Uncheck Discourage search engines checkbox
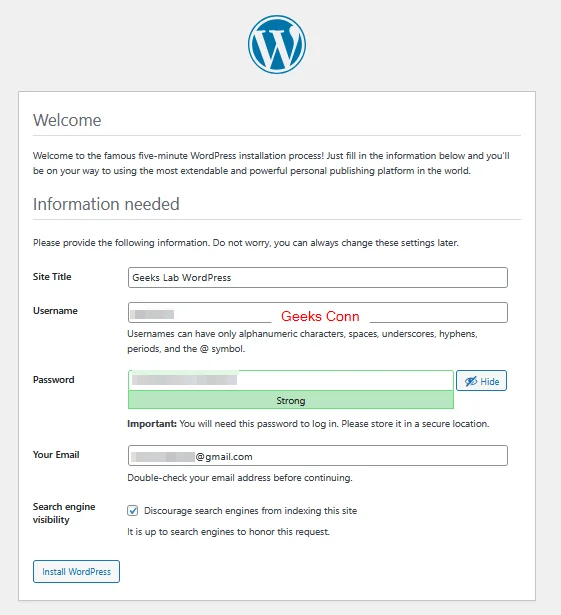561x615 pixels. click(133, 511)
